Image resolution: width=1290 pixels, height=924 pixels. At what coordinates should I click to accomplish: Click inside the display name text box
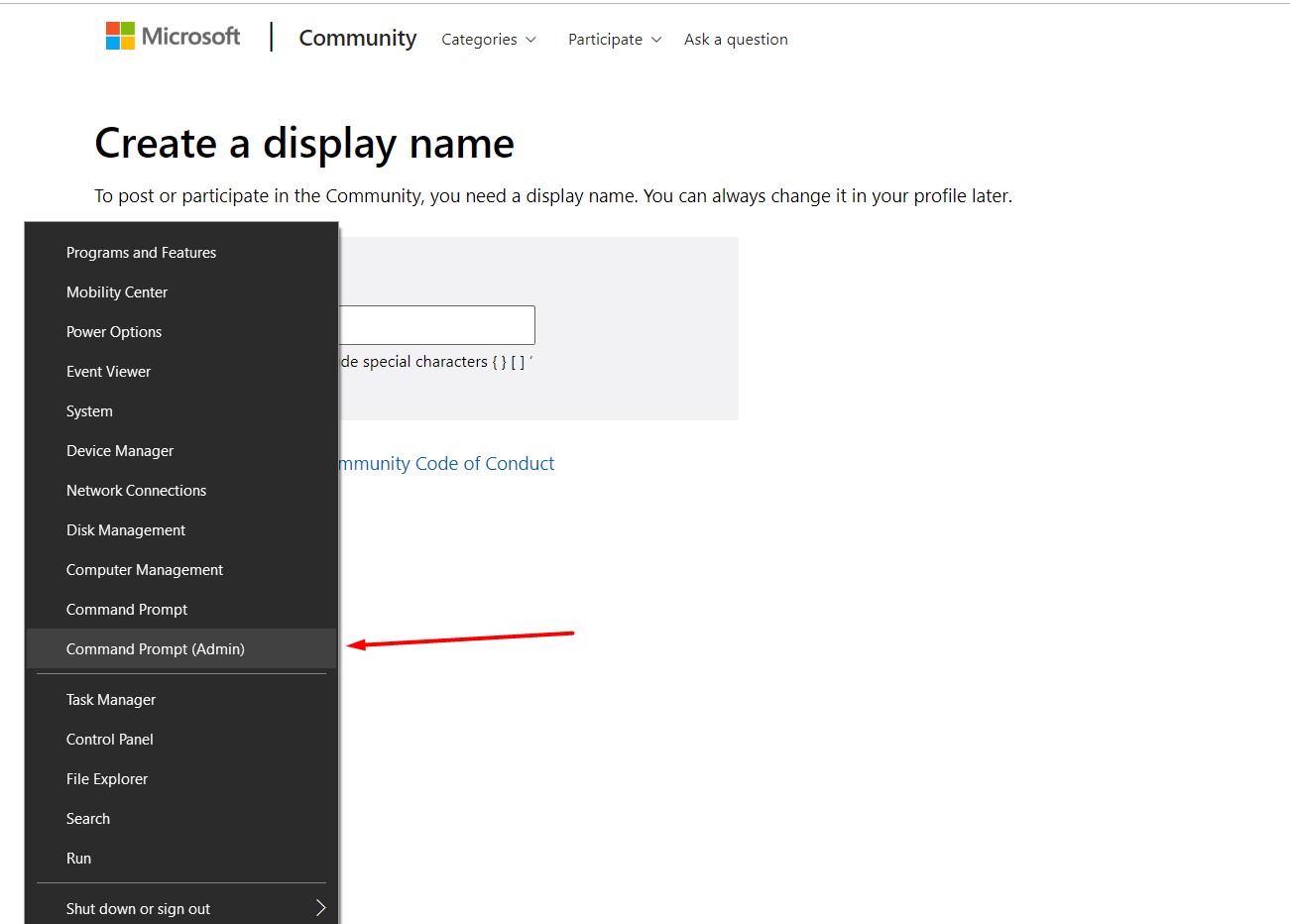click(466, 324)
